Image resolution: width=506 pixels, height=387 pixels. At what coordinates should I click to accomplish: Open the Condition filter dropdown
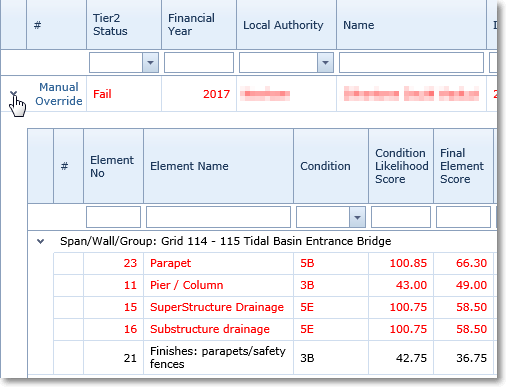357,217
